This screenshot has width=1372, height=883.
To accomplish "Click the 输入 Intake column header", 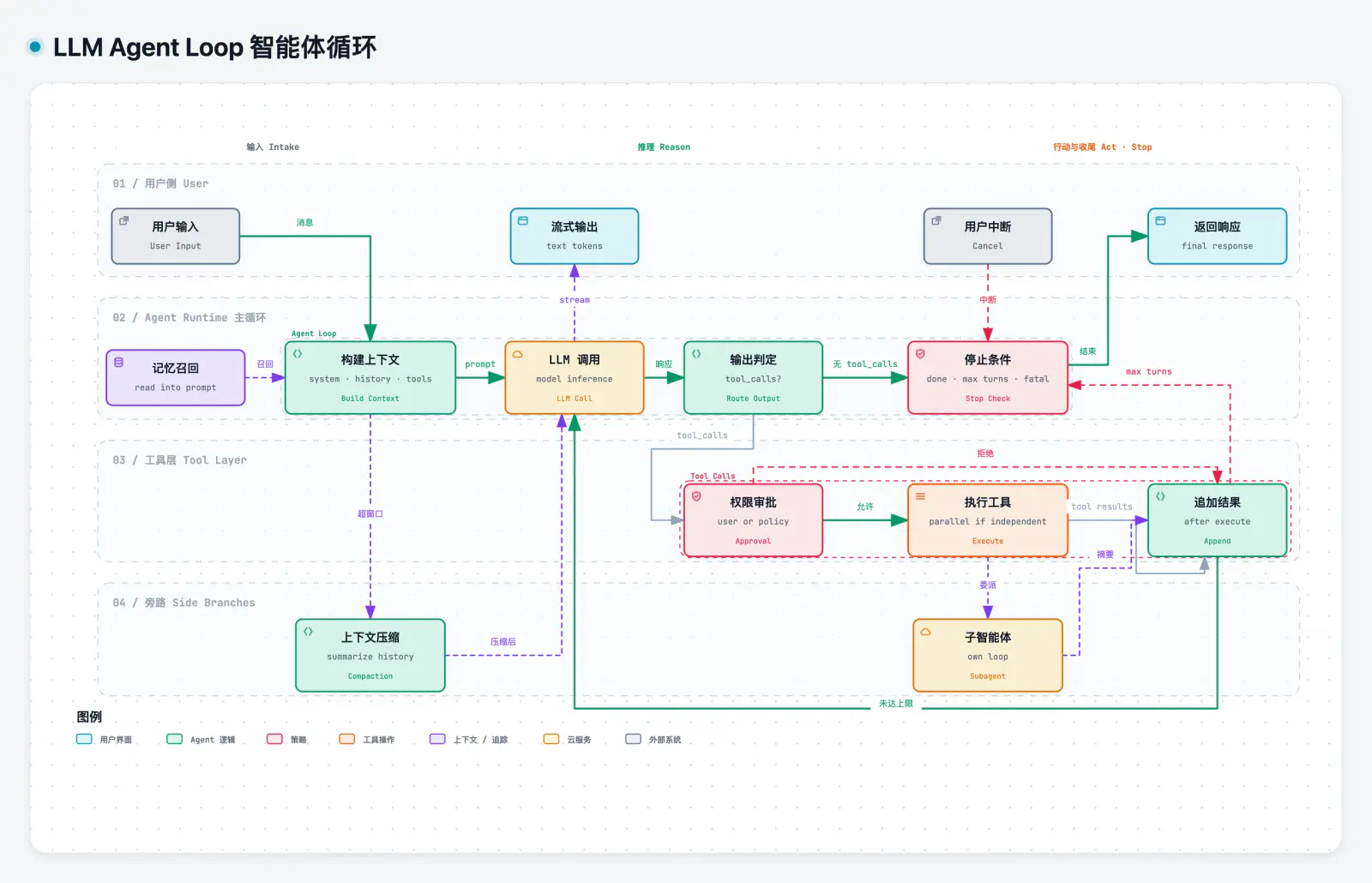I will [x=273, y=147].
